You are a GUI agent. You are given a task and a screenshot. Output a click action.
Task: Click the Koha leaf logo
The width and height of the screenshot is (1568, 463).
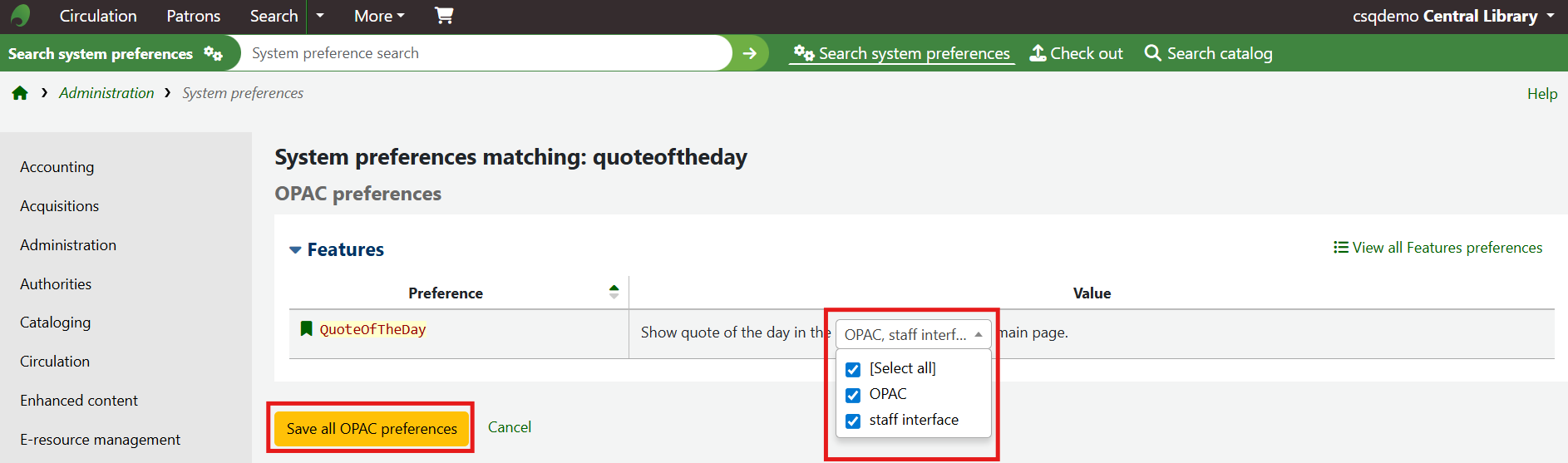point(21,16)
